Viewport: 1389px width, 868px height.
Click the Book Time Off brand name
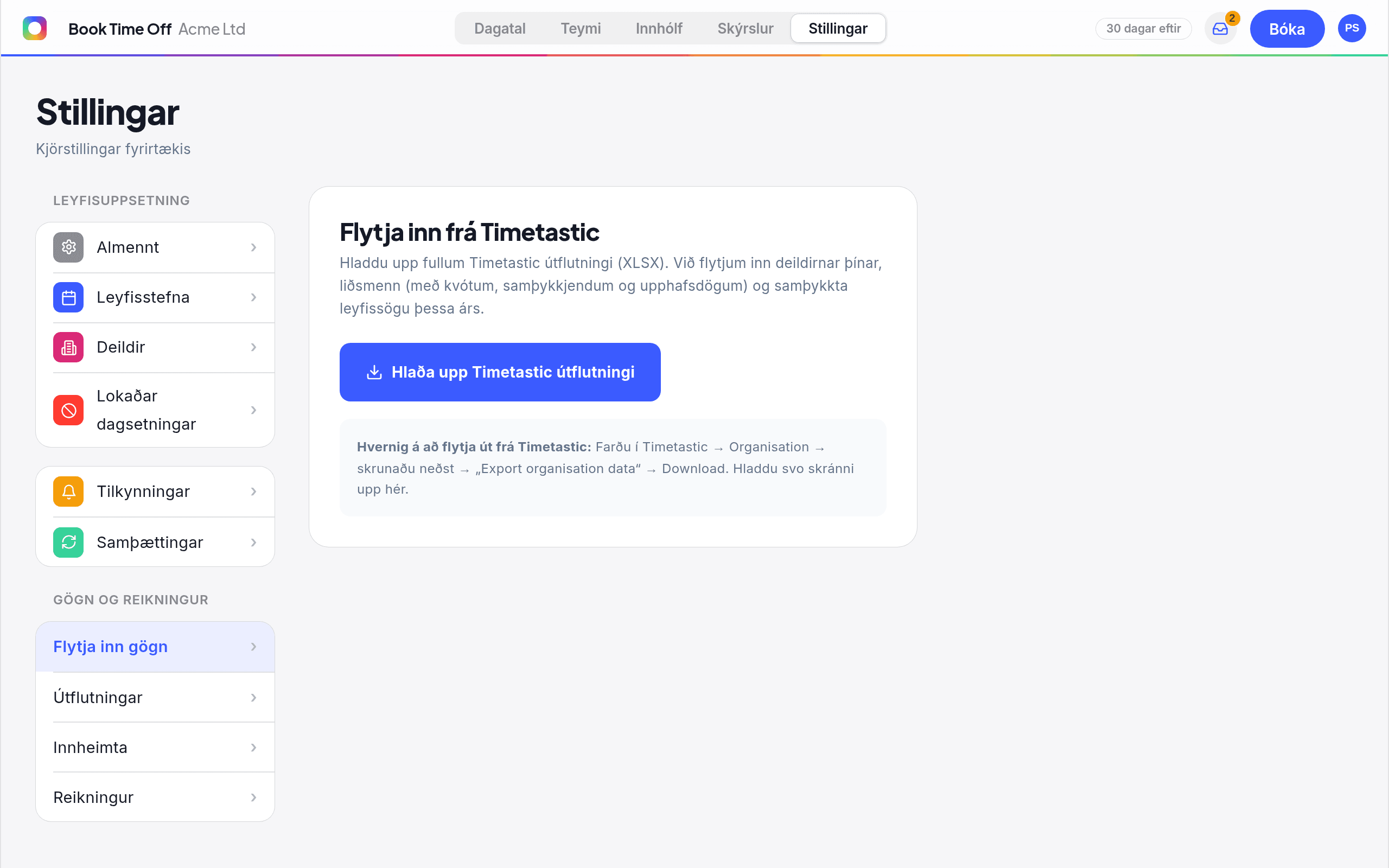[x=120, y=29]
